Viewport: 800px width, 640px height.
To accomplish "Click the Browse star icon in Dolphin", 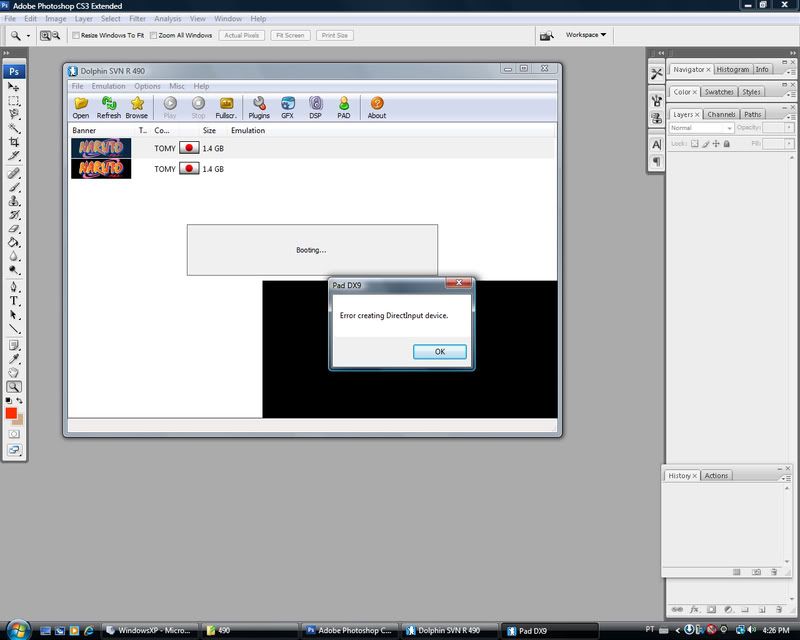I will pyautogui.click(x=137, y=108).
